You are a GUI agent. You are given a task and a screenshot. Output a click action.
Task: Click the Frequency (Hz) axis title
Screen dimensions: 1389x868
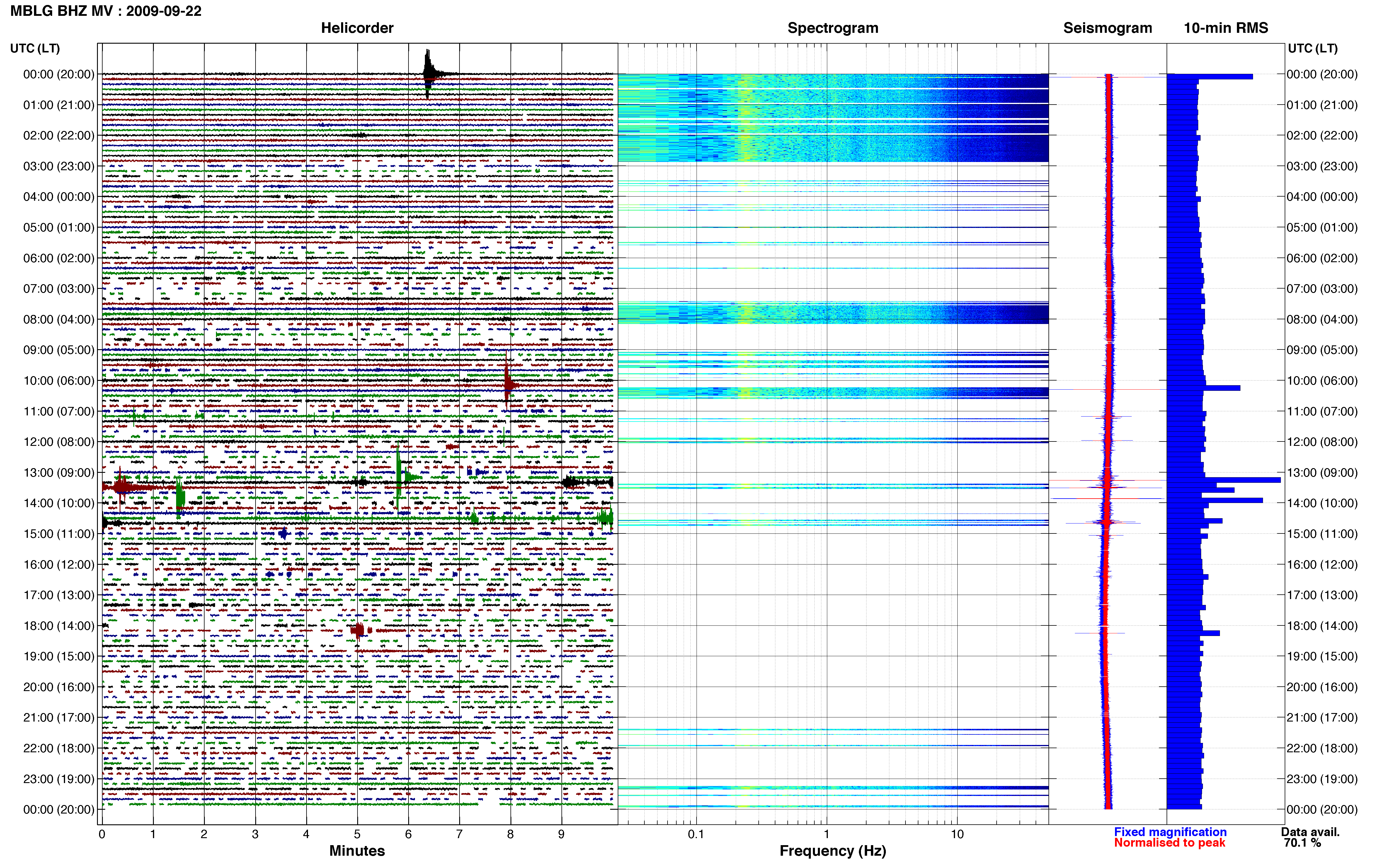[x=833, y=851]
